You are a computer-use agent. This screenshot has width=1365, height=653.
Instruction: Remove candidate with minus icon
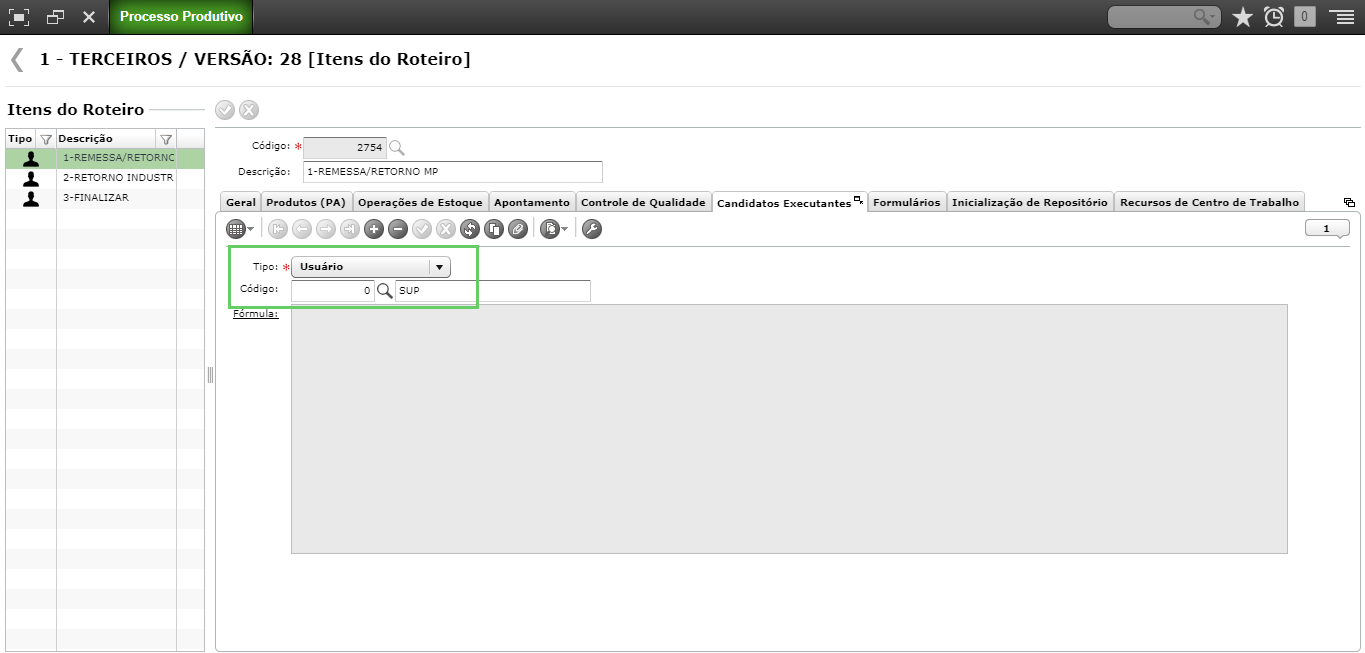398,229
